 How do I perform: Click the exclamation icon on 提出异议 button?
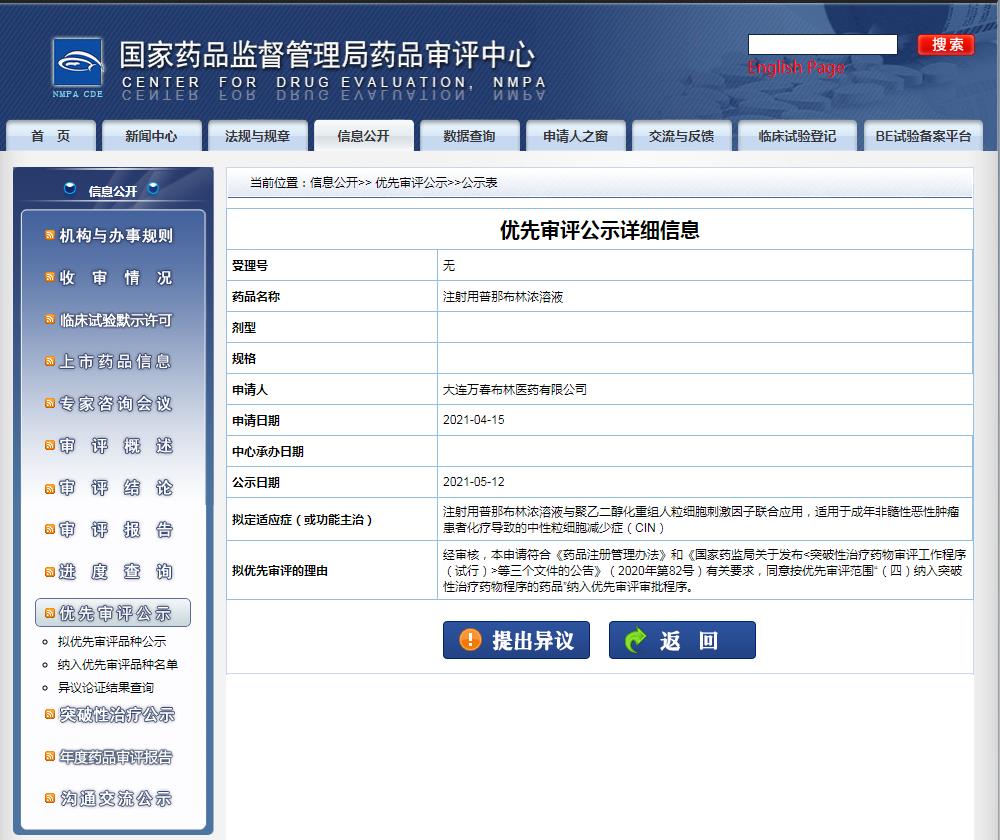[x=470, y=640]
